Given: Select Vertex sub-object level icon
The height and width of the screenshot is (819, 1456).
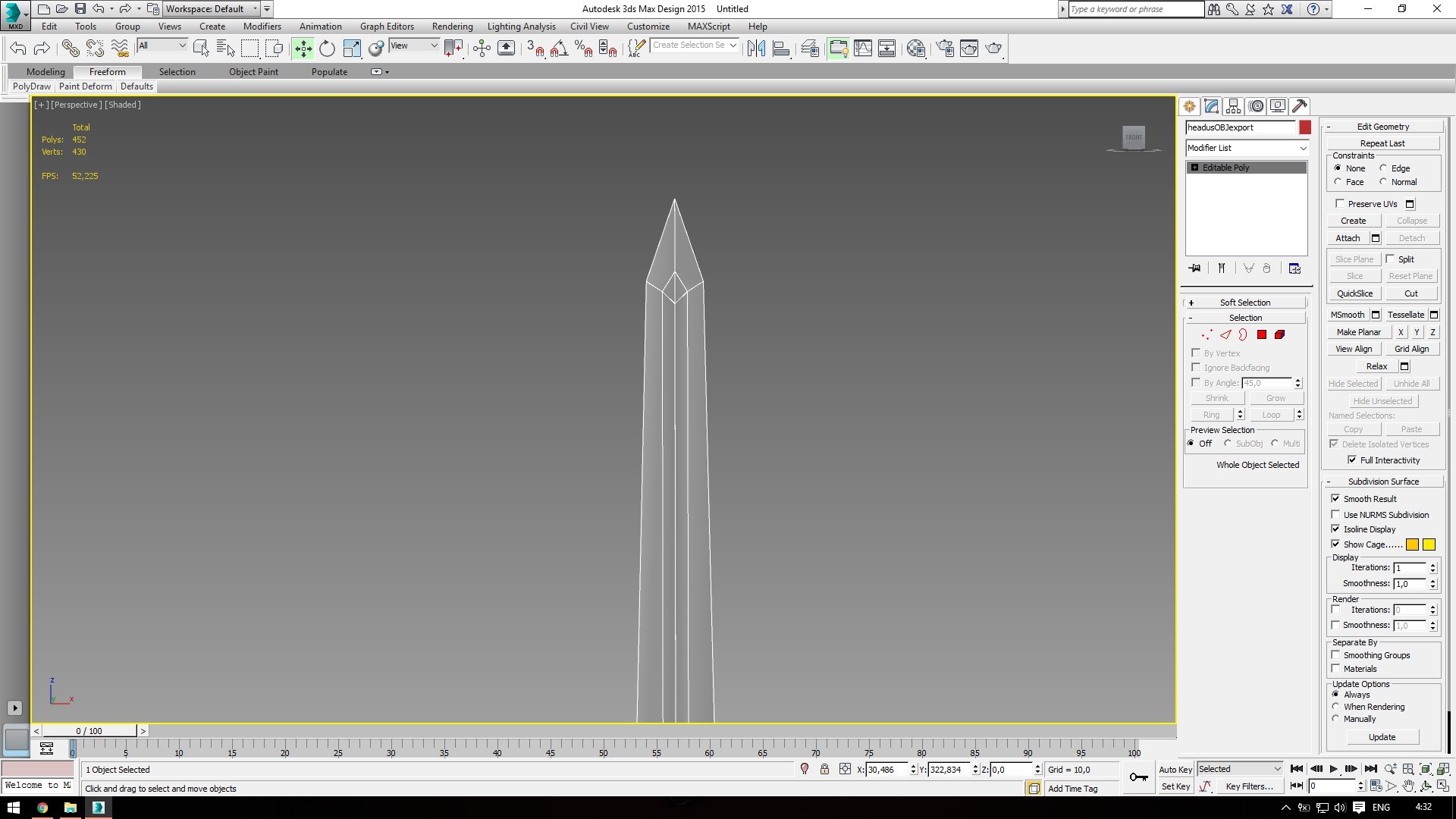Looking at the screenshot, I should 1207,334.
